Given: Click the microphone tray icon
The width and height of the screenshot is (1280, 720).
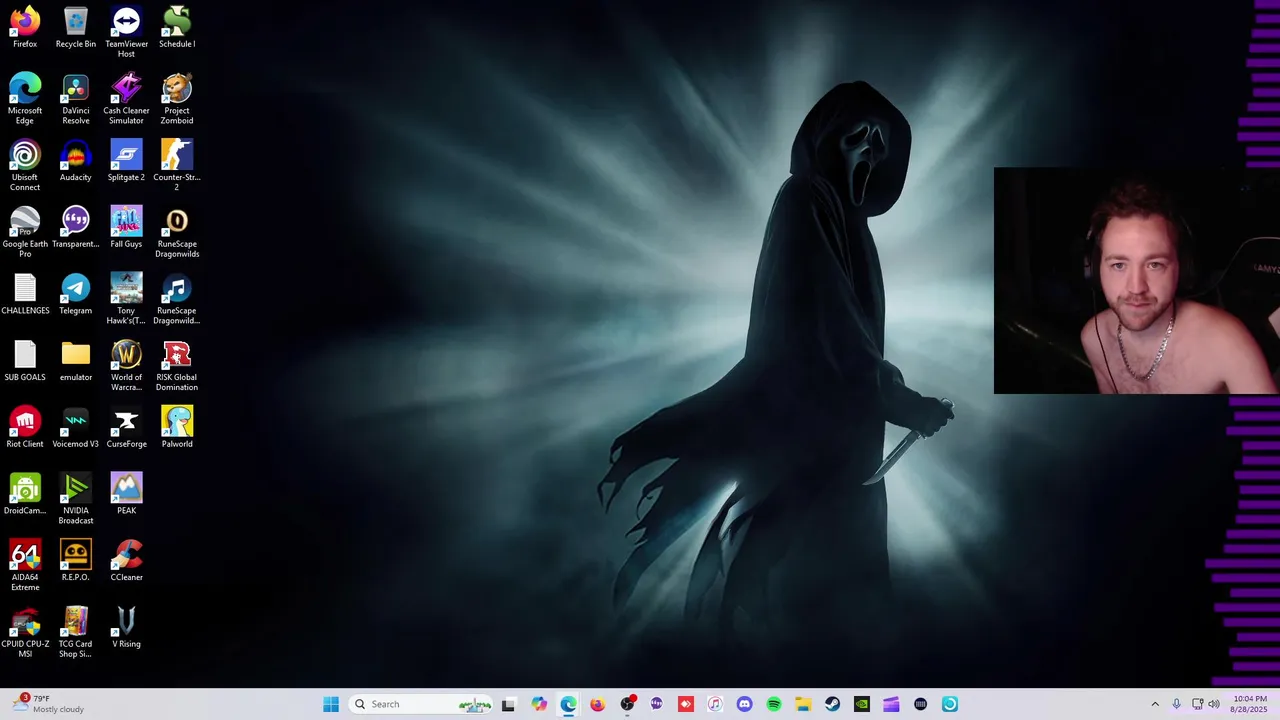Looking at the screenshot, I should click(x=1176, y=704).
